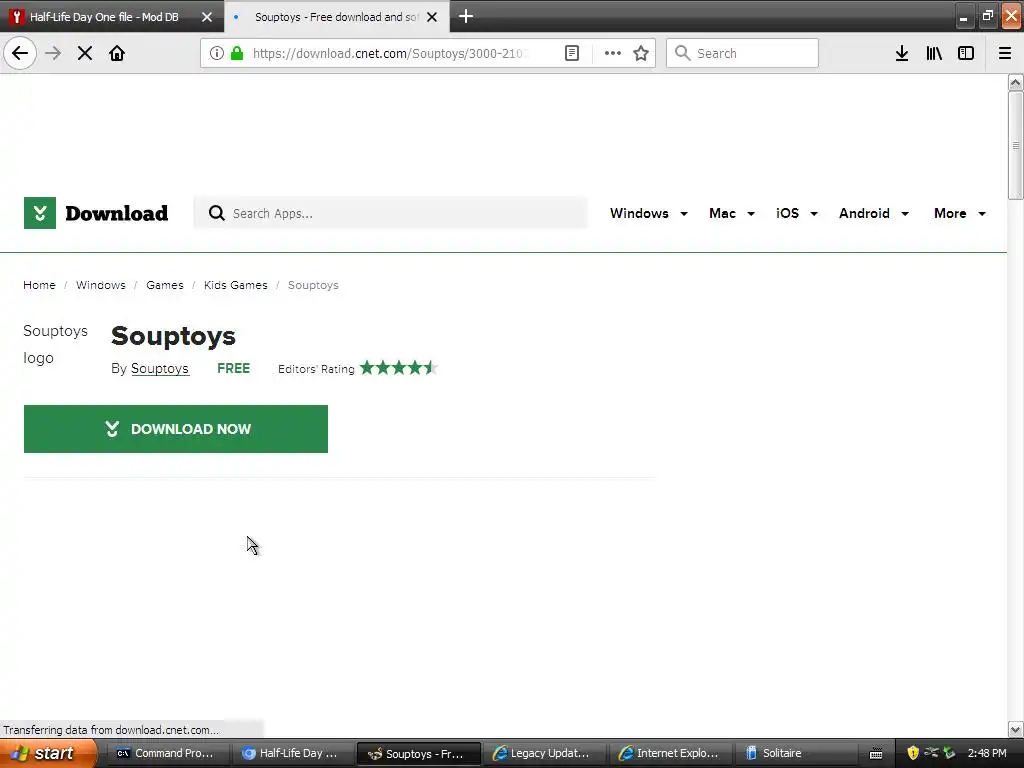
Task: Switch to Command Prompt in taskbar
Action: click(x=166, y=754)
